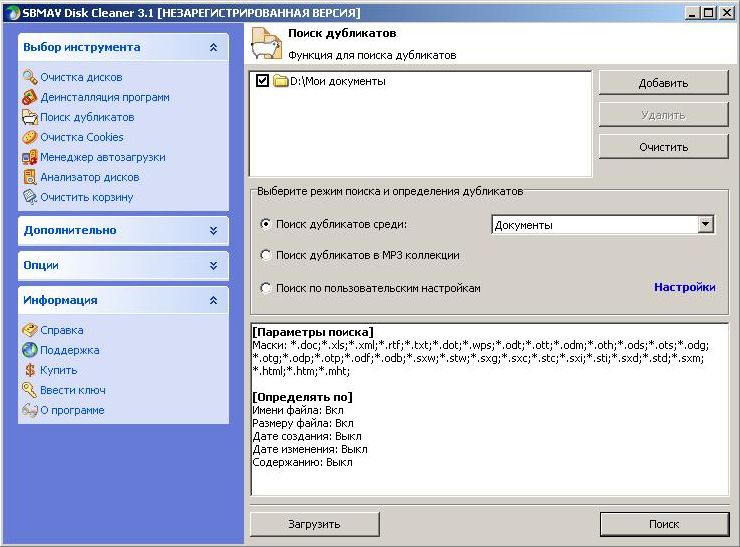Click the Купить link

click(x=59, y=370)
